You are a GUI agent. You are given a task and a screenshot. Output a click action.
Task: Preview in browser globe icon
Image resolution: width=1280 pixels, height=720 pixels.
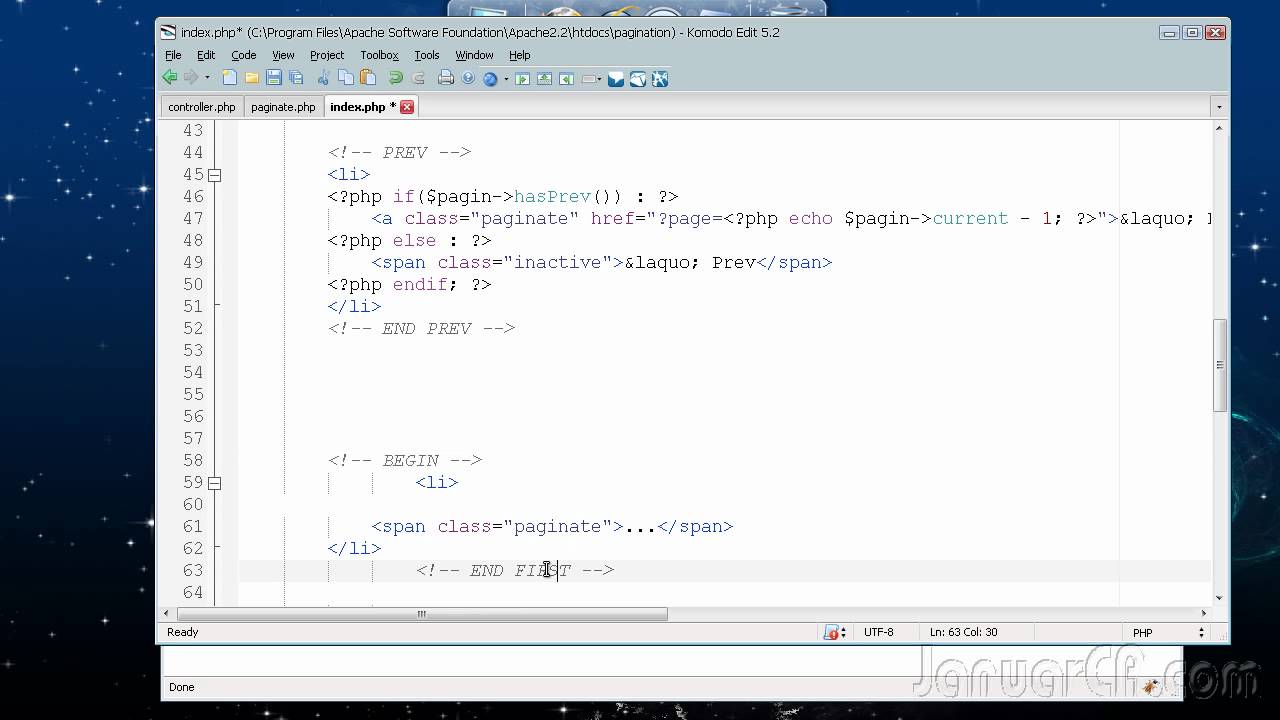tap(490, 79)
